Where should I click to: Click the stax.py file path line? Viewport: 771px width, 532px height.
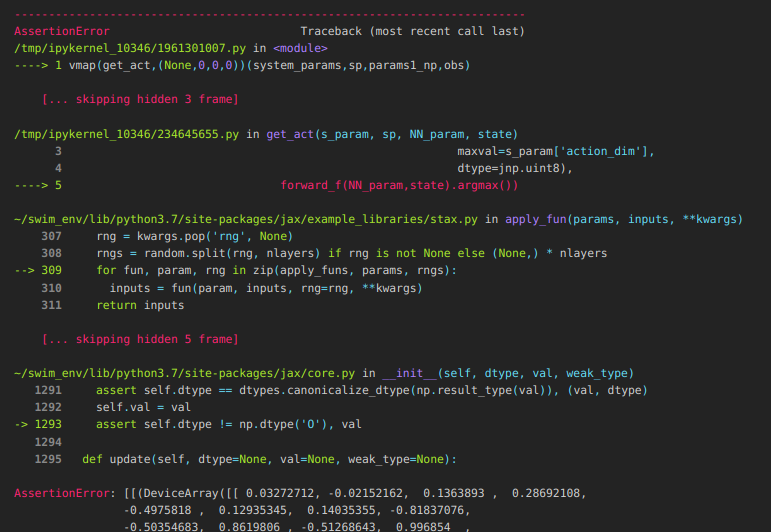tap(246, 219)
